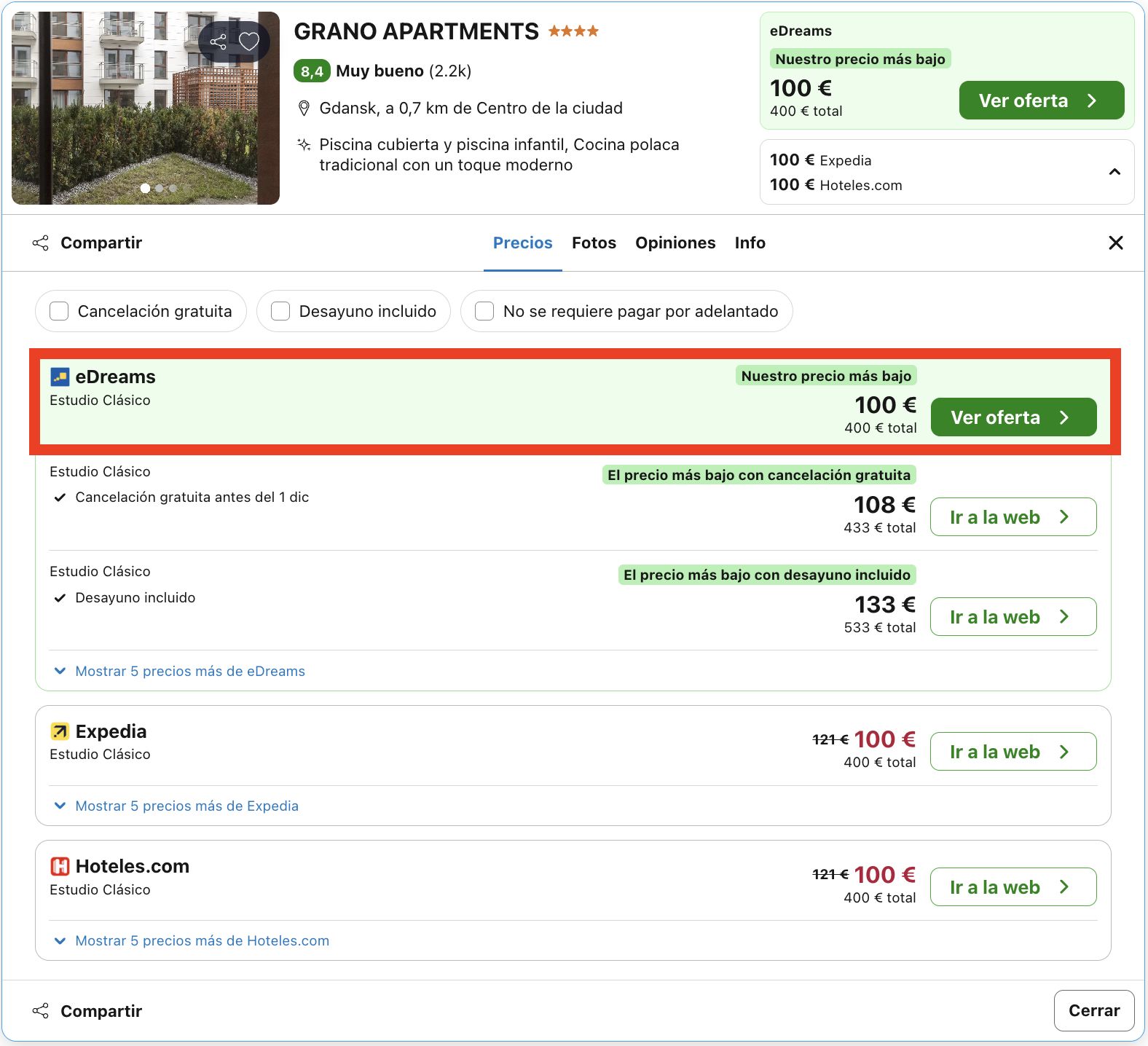
Task: Click the 100 € Hoteles.com summary price
Action: click(x=836, y=185)
